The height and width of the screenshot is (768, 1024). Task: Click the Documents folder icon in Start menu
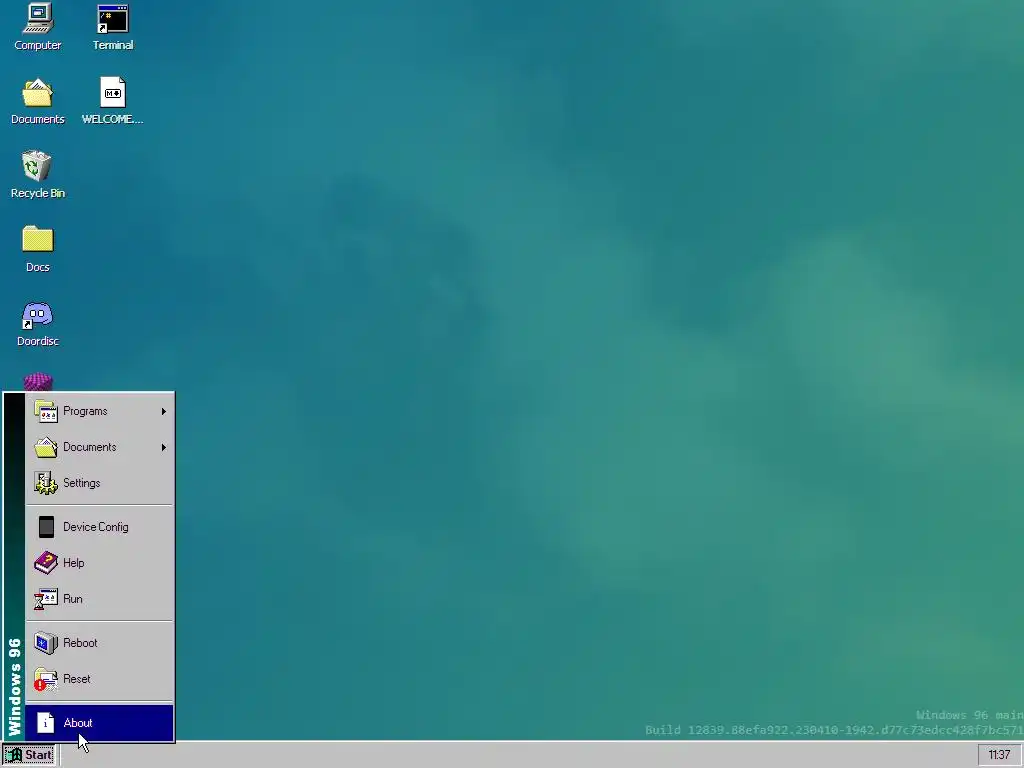pos(46,447)
